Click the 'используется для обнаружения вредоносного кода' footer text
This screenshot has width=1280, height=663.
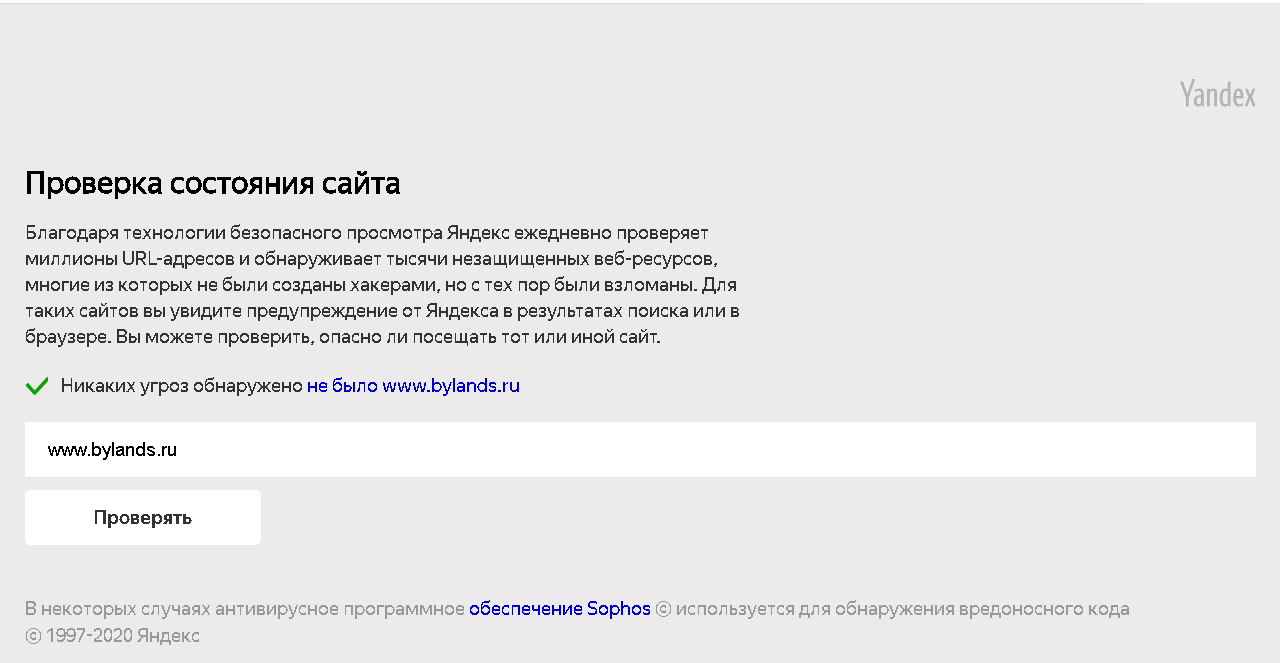coord(902,609)
